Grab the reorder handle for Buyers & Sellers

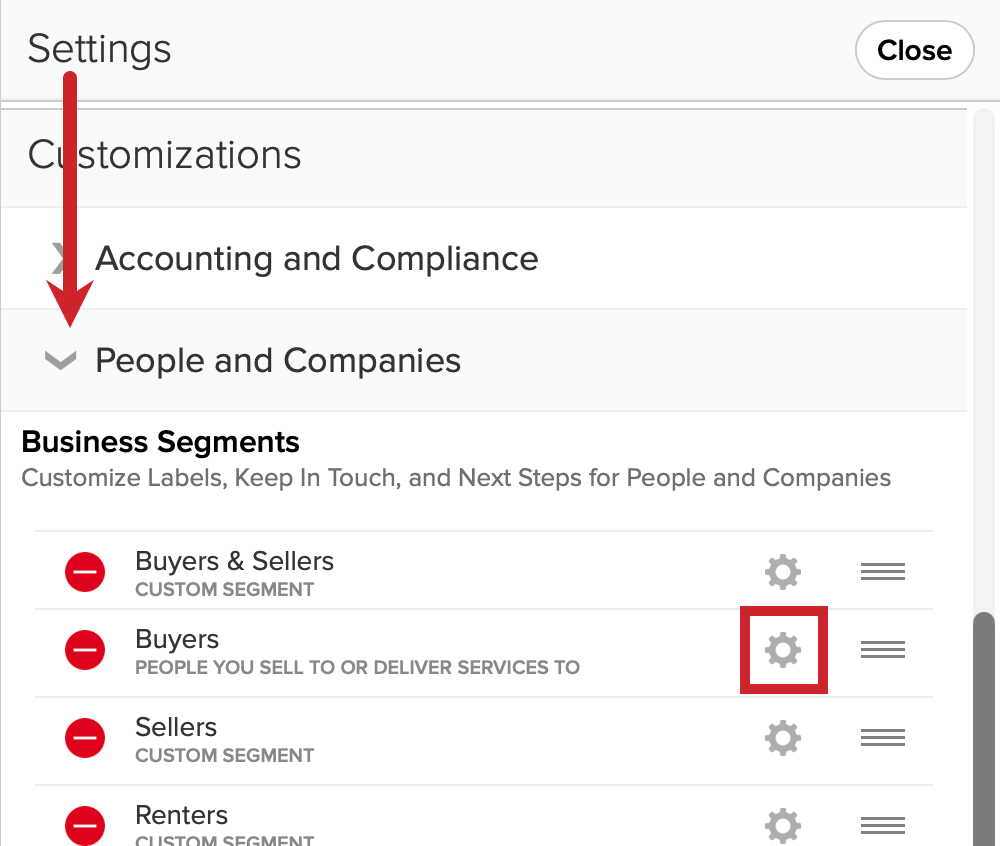(883, 572)
